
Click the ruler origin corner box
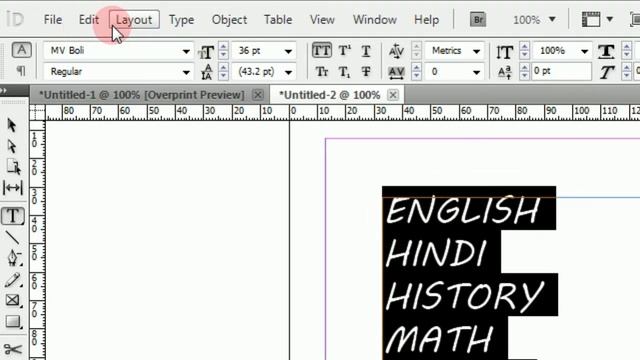pyautogui.click(x=37, y=112)
